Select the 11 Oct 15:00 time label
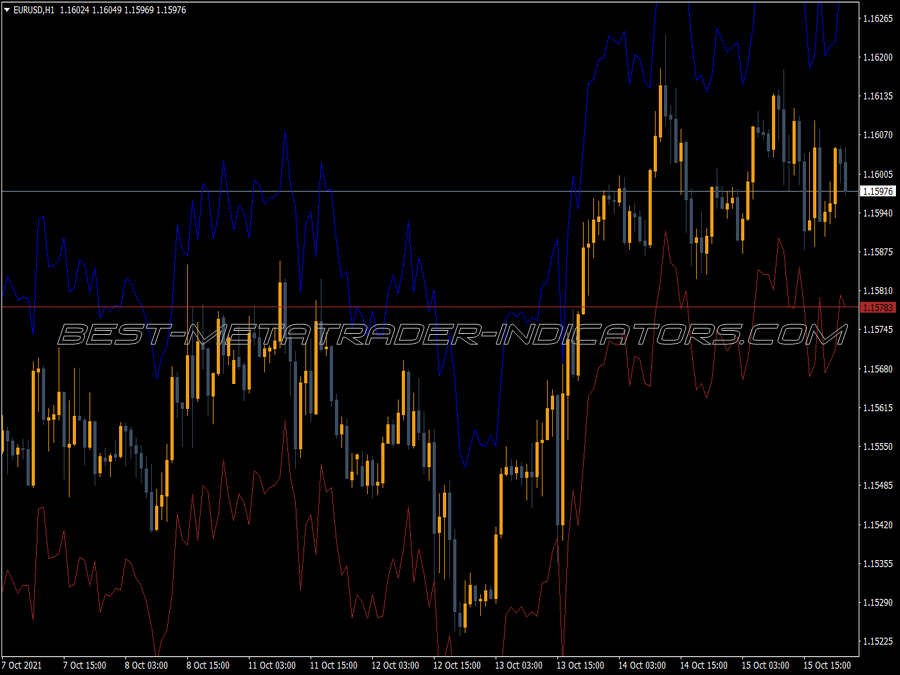Viewport: 900px width, 675px height. point(333,665)
